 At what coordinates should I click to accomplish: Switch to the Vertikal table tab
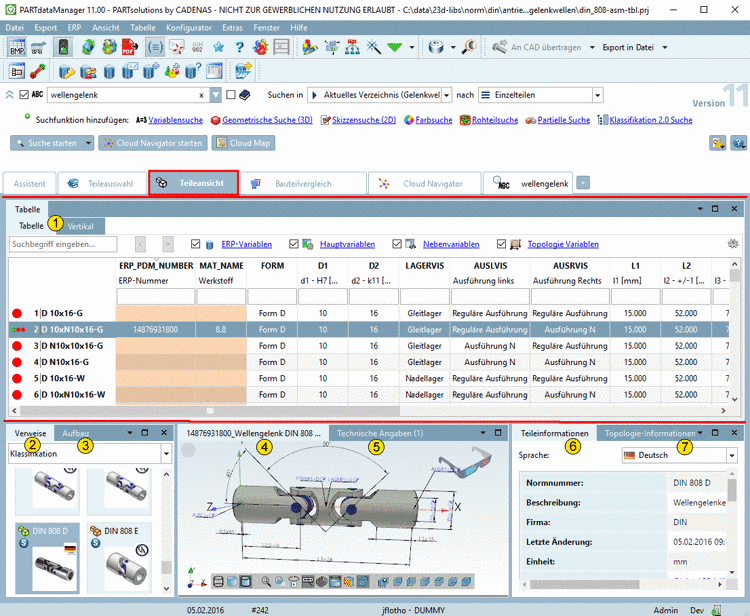click(x=80, y=226)
